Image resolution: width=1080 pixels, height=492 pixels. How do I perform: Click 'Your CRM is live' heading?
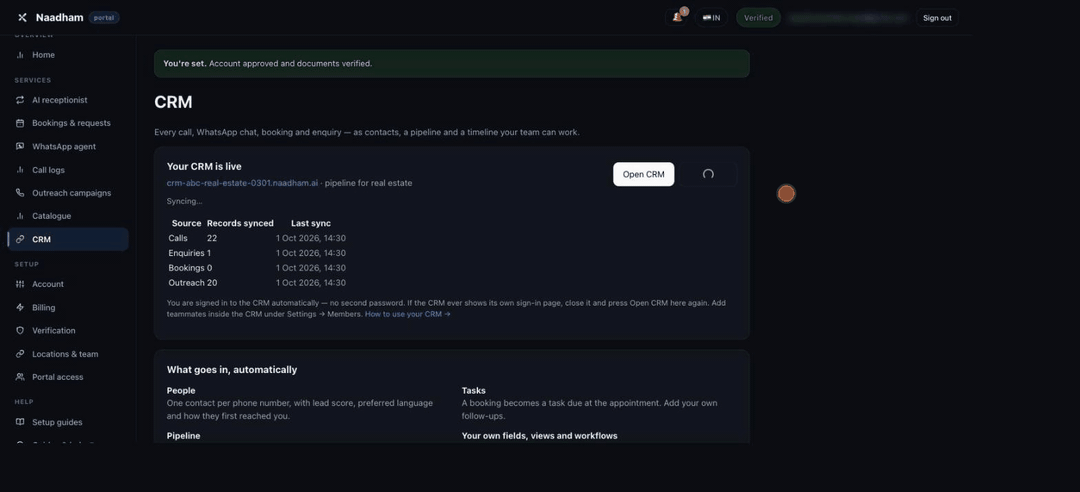pos(204,167)
